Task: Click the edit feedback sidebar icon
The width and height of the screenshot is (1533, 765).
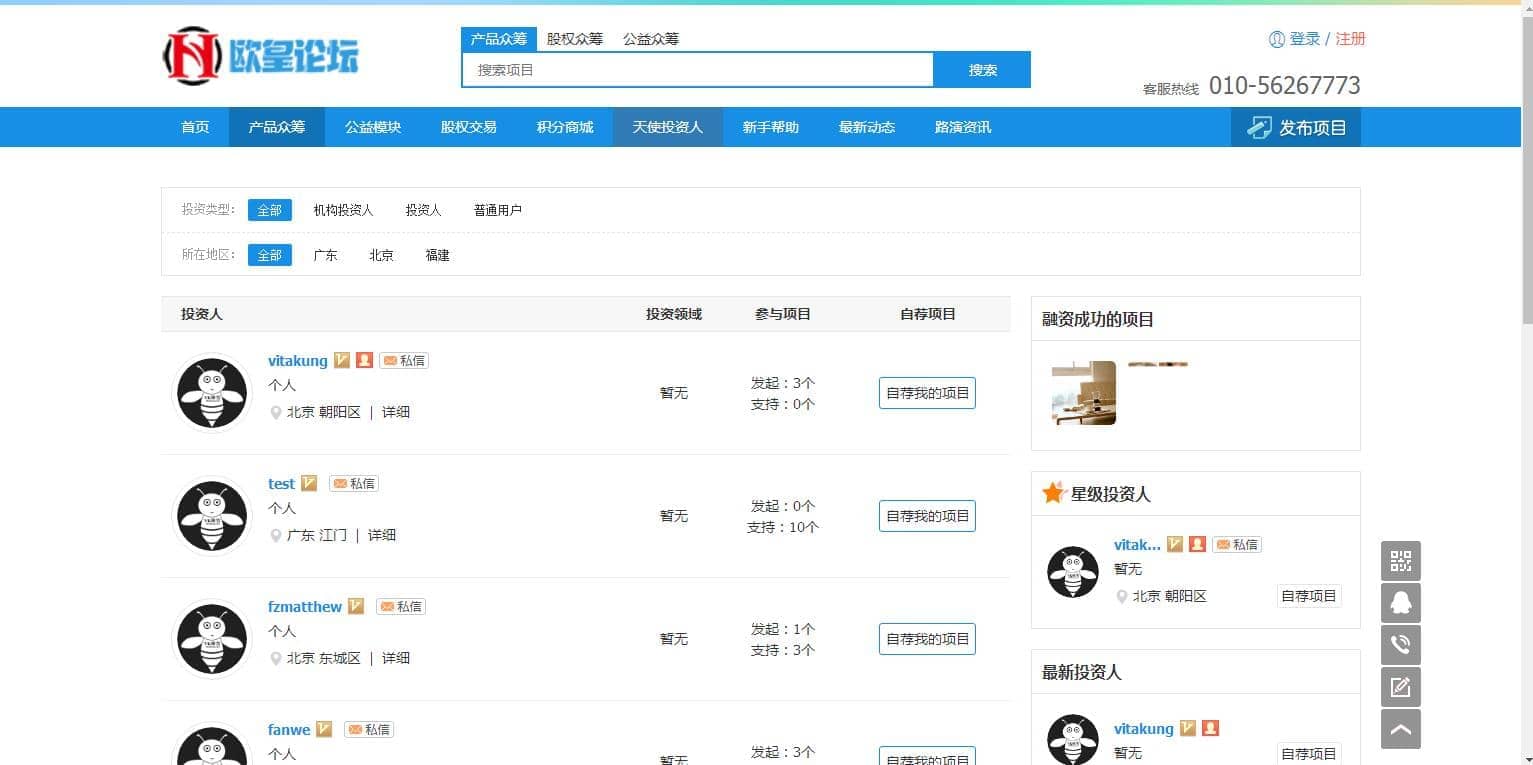Action: pos(1400,687)
